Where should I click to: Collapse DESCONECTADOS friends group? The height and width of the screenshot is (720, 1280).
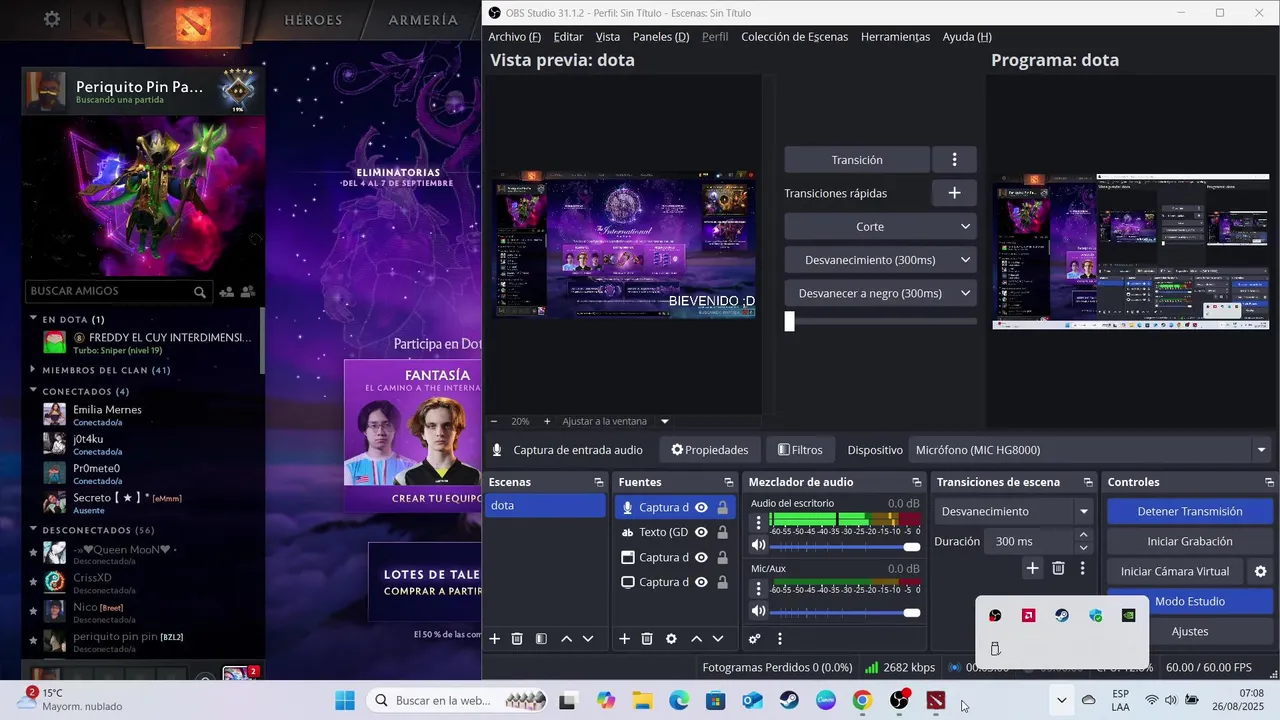[x=33, y=529]
